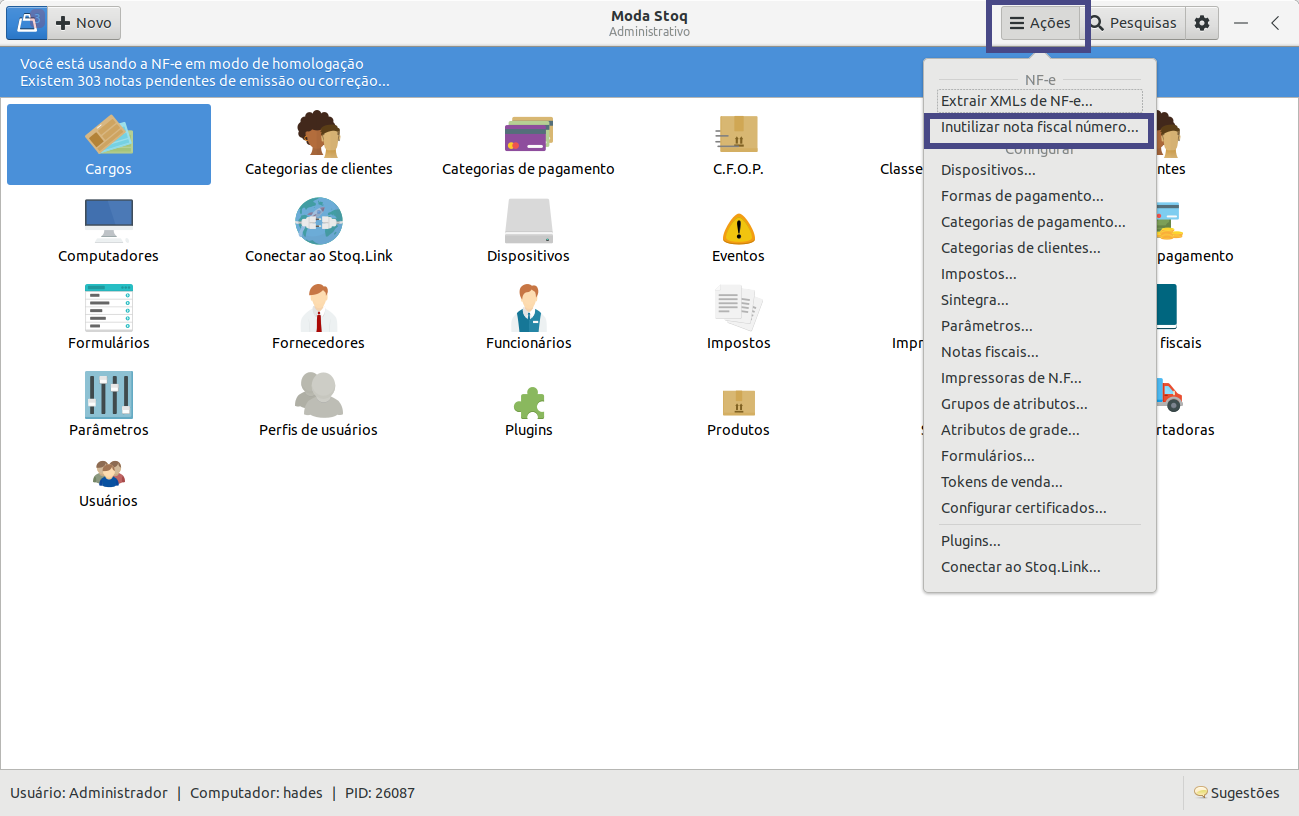Screen dimensions: 1299x816
Task: Click the back chevron in the header
Action: pyautogui.click(x=1275, y=23)
